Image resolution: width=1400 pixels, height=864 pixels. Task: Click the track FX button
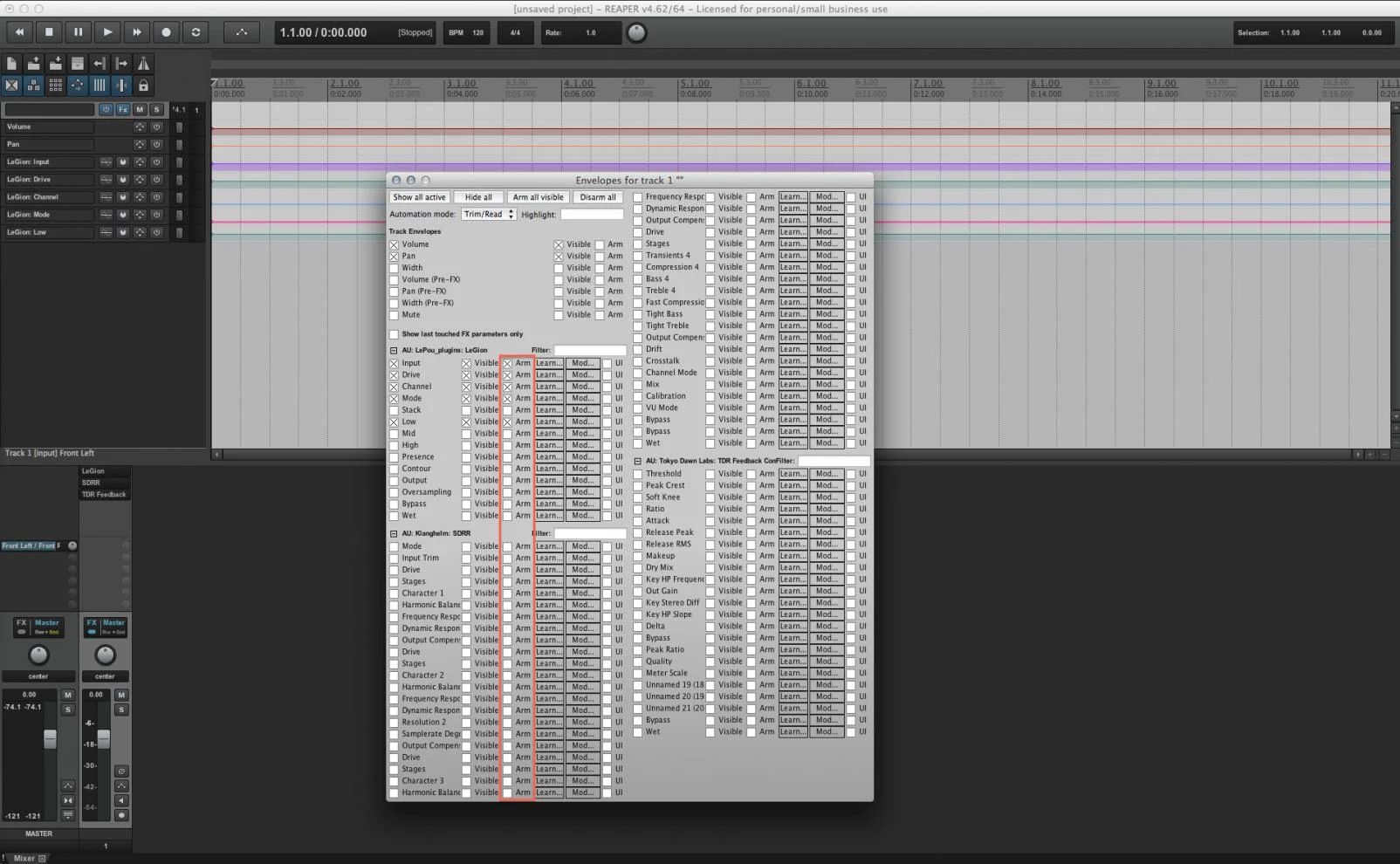[123, 110]
